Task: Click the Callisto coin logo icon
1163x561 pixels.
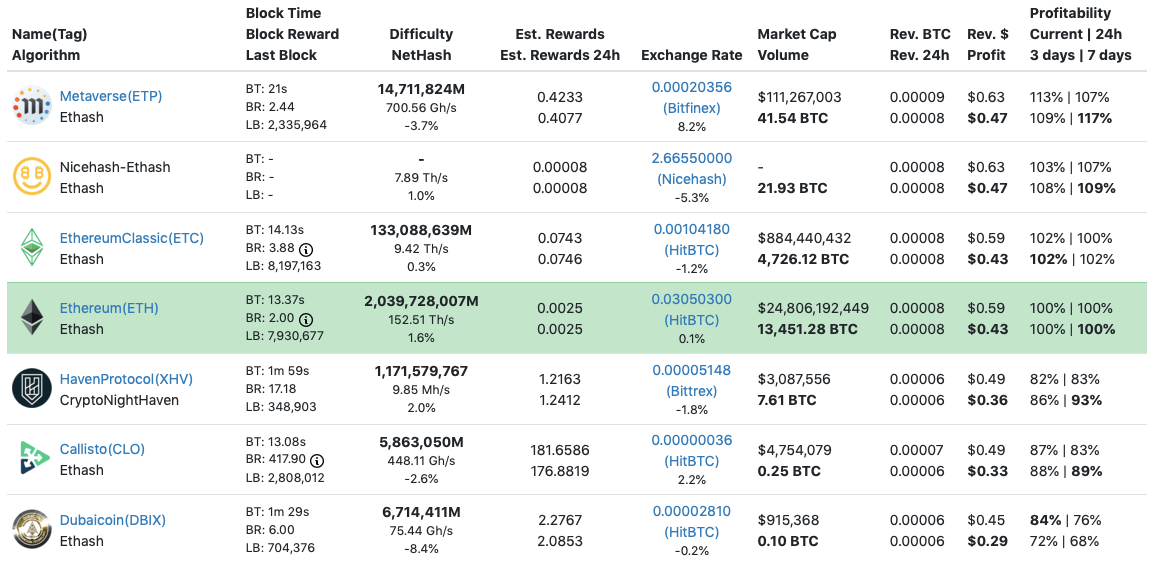Action: coord(31,459)
